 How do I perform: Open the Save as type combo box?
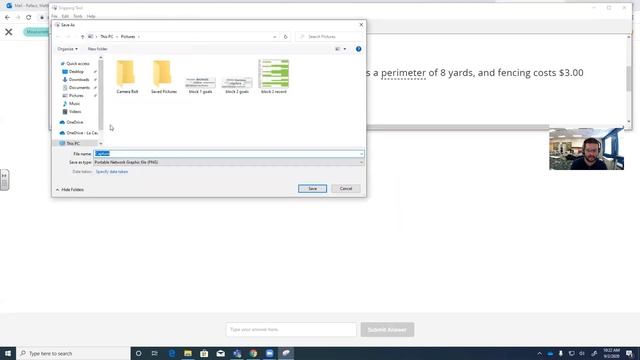229,162
